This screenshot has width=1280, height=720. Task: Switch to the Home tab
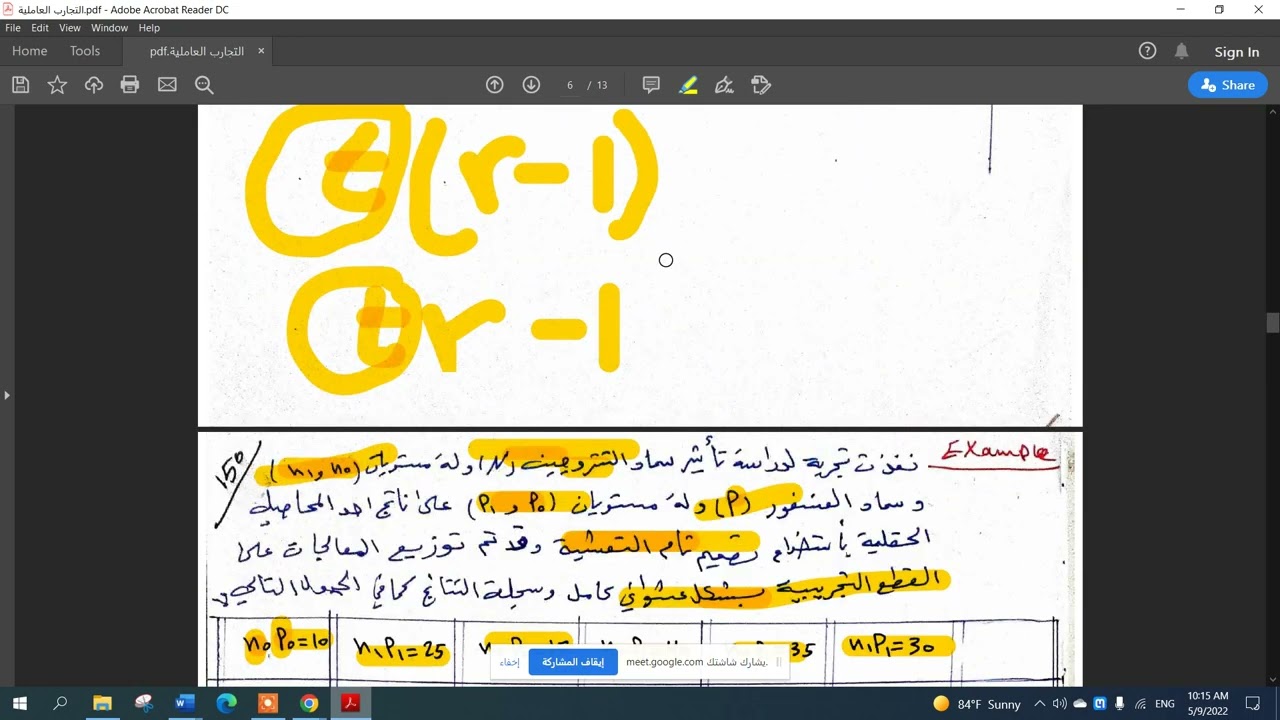[30, 51]
